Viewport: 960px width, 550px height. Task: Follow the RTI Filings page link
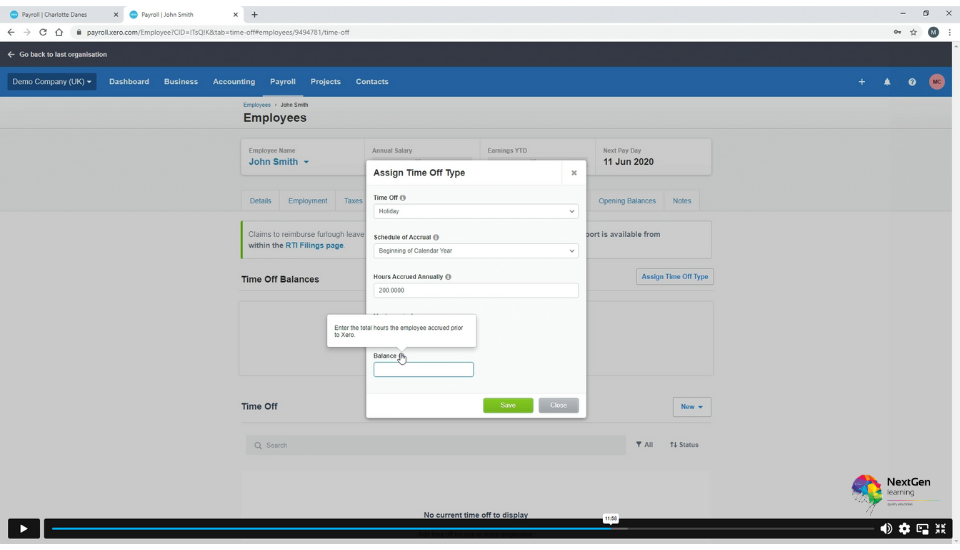[313, 245]
